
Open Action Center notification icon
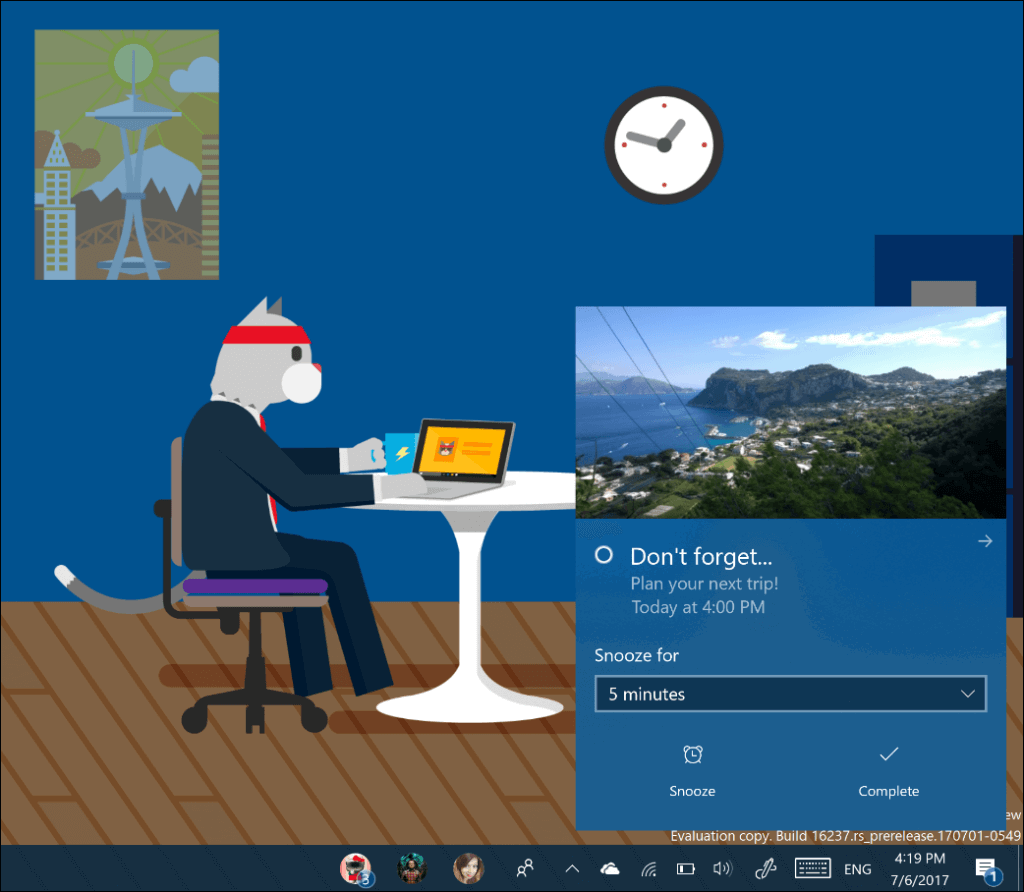click(988, 868)
